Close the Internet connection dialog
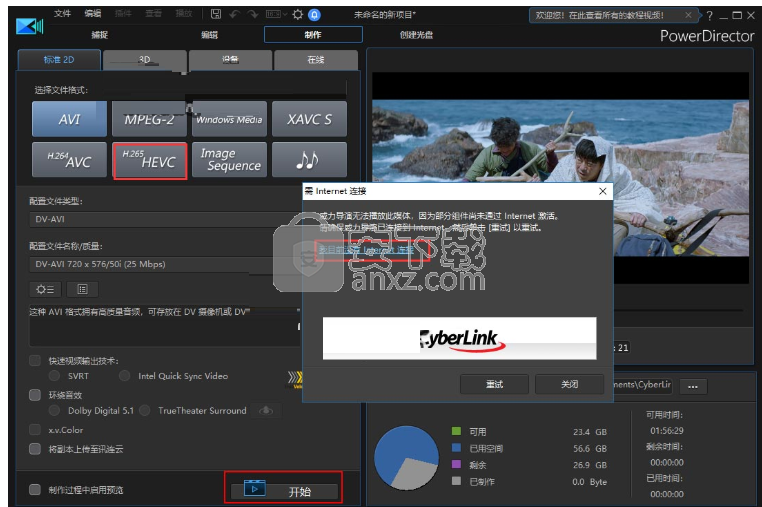 pyautogui.click(x=603, y=191)
